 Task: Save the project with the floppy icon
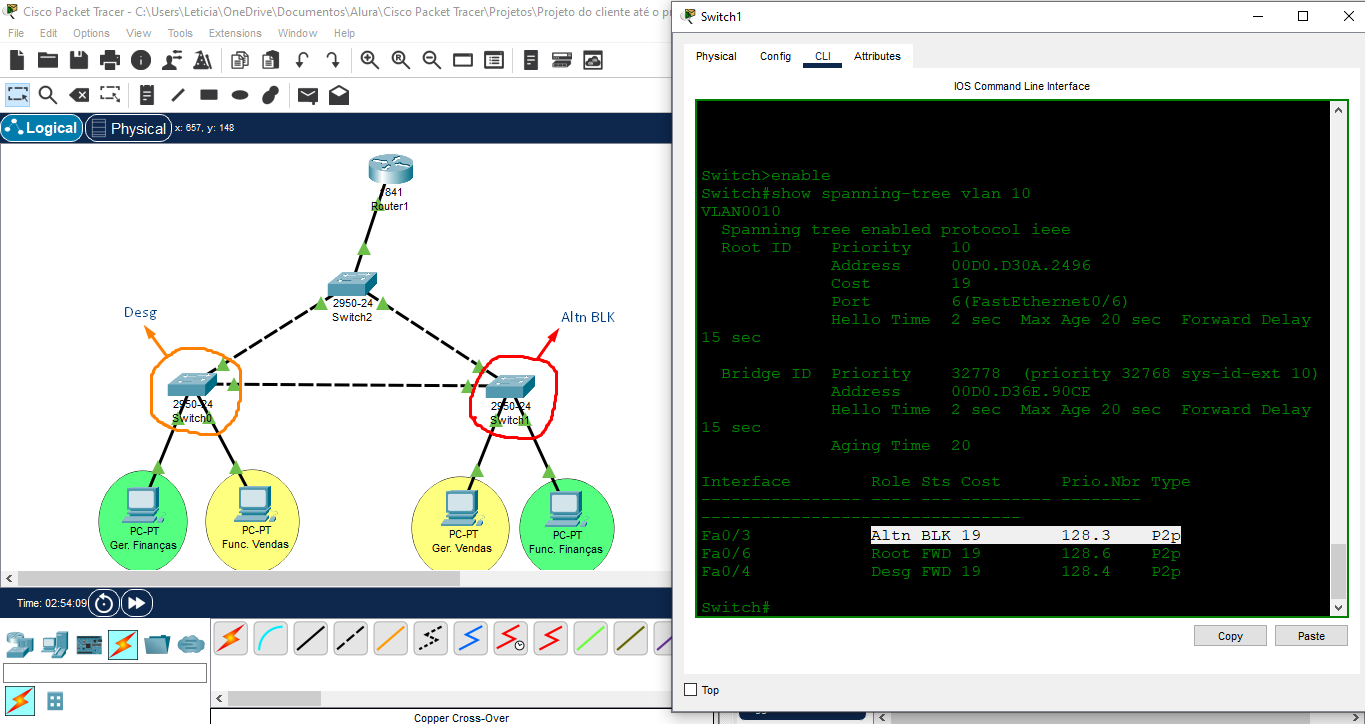pyautogui.click(x=79, y=60)
